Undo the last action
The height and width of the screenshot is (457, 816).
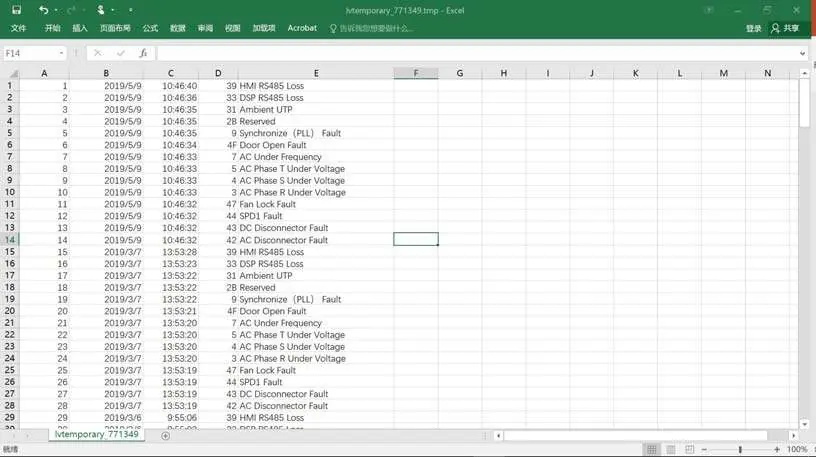click(x=44, y=10)
